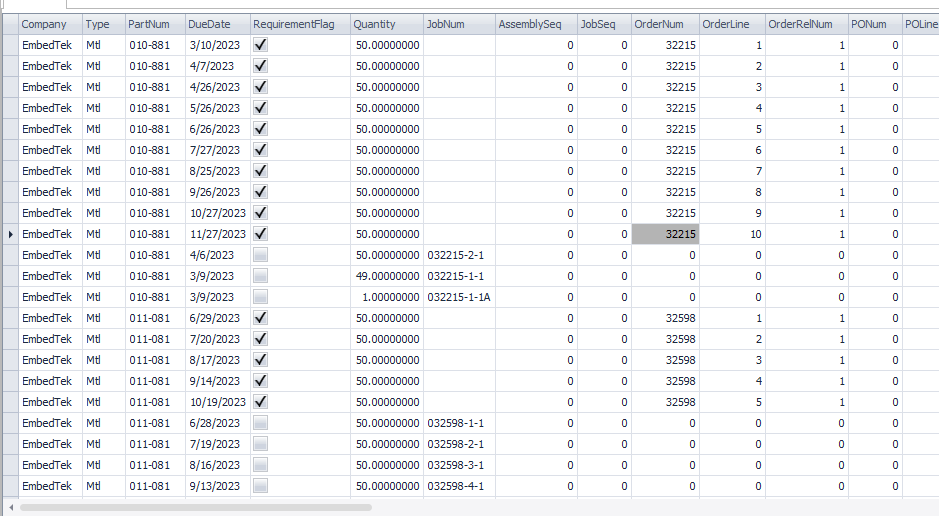Toggle RequirementFlag checkbox for 9/14/2023 row
This screenshot has width=939, height=516.
260,381
